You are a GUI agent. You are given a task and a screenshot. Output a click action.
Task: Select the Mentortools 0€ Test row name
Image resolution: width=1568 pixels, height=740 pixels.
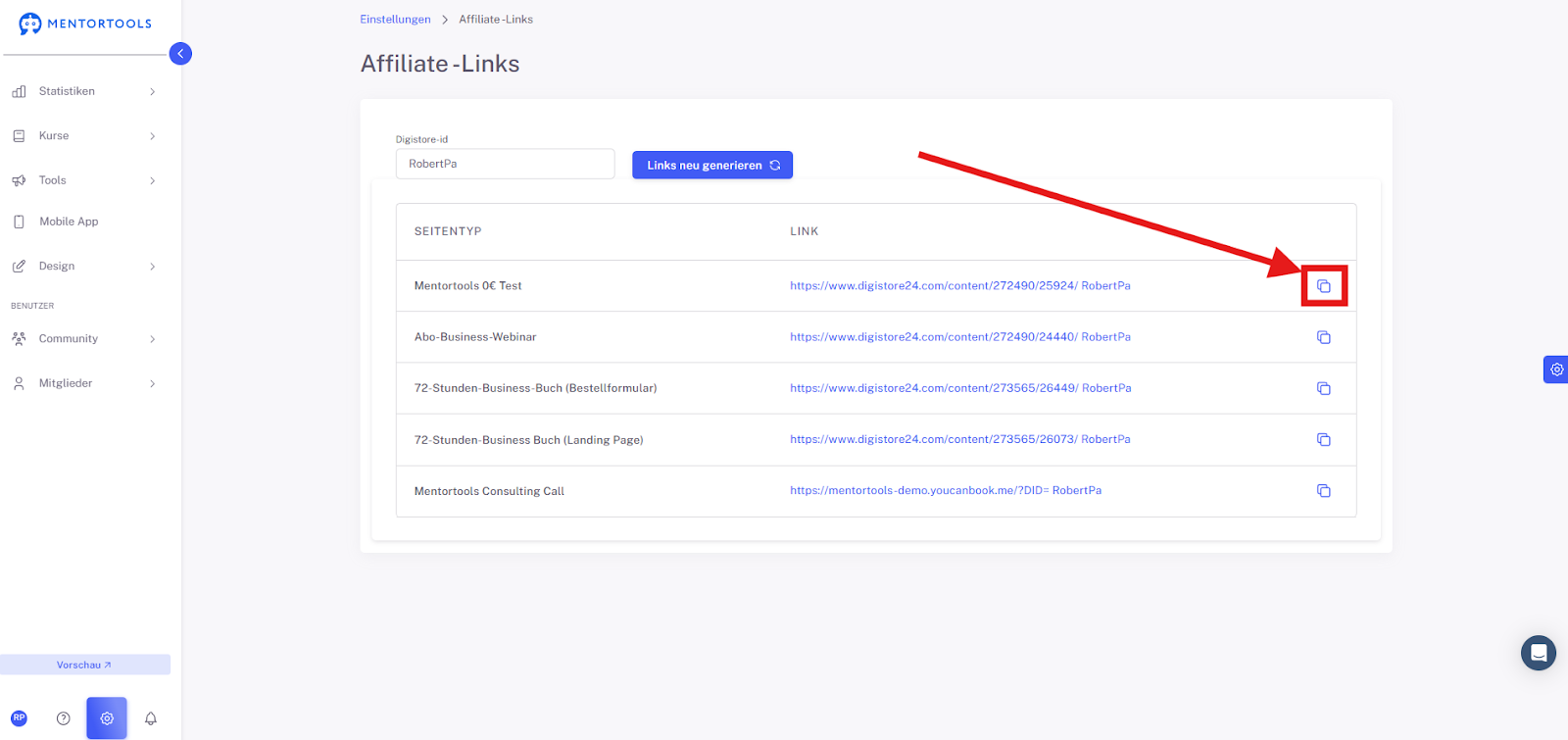tap(468, 286)
